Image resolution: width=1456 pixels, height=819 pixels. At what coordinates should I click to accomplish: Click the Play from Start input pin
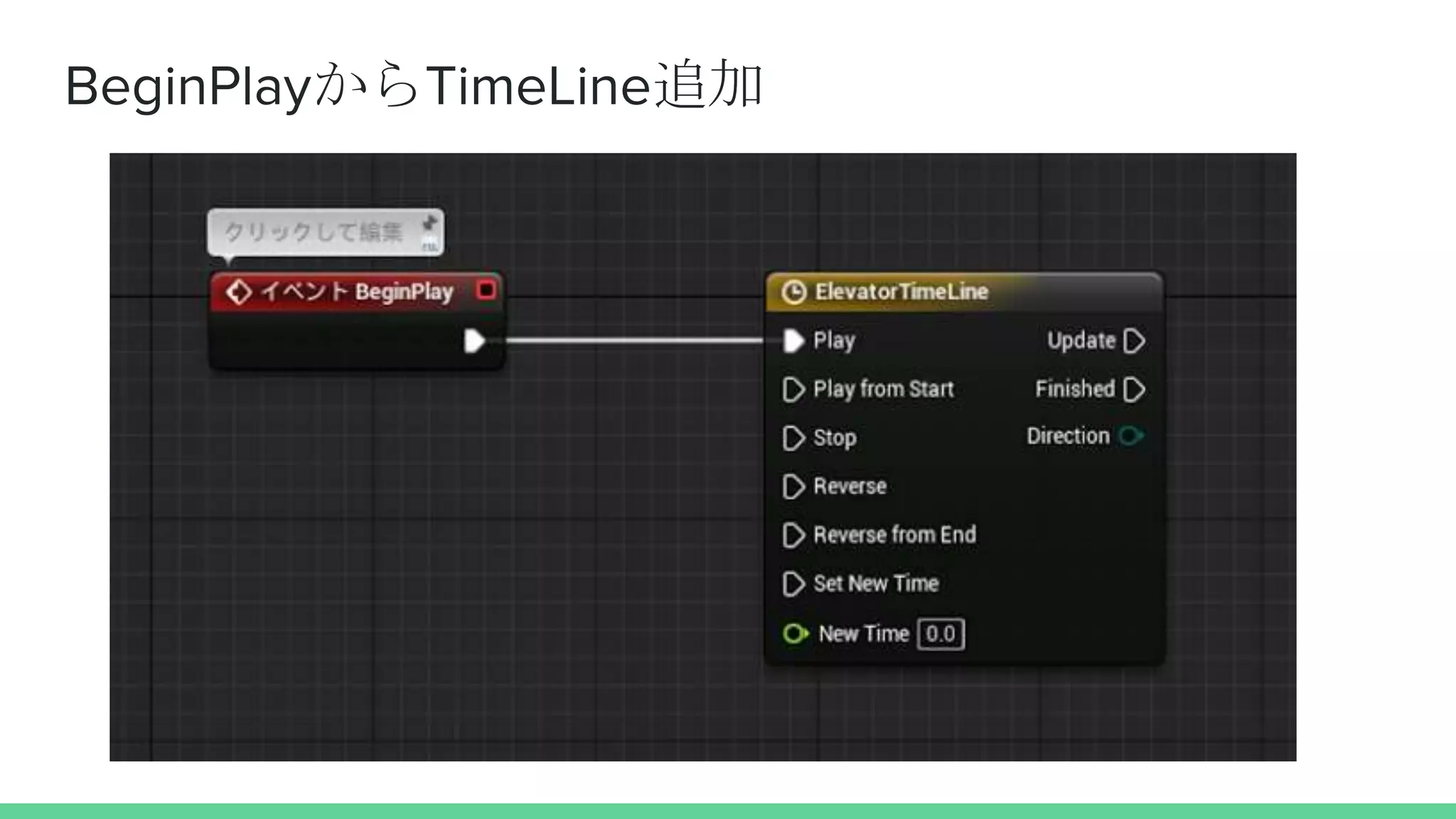pyautogui.click(x=793, y=390)
